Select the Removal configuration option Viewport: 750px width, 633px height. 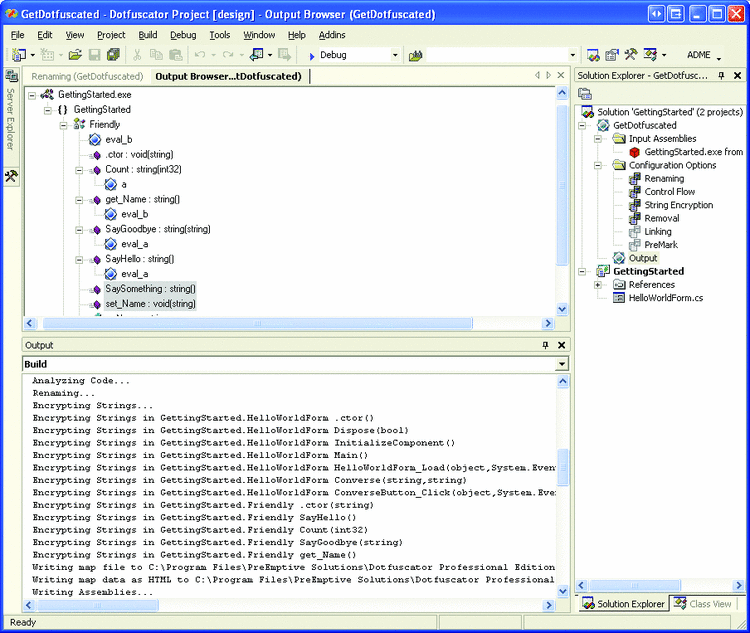coord(662,219)
